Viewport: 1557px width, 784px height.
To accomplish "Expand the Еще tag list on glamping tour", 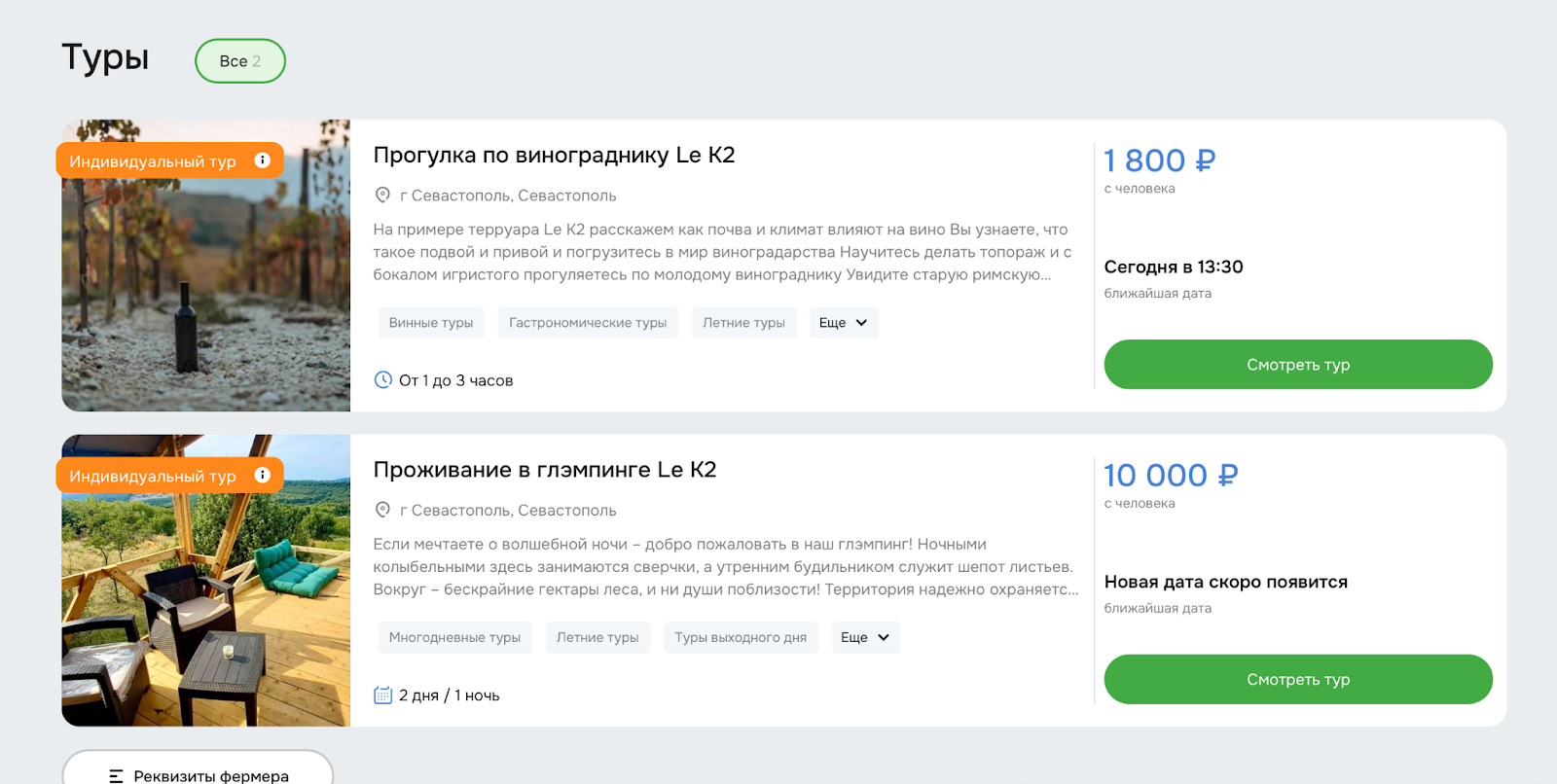I will 864,637.
